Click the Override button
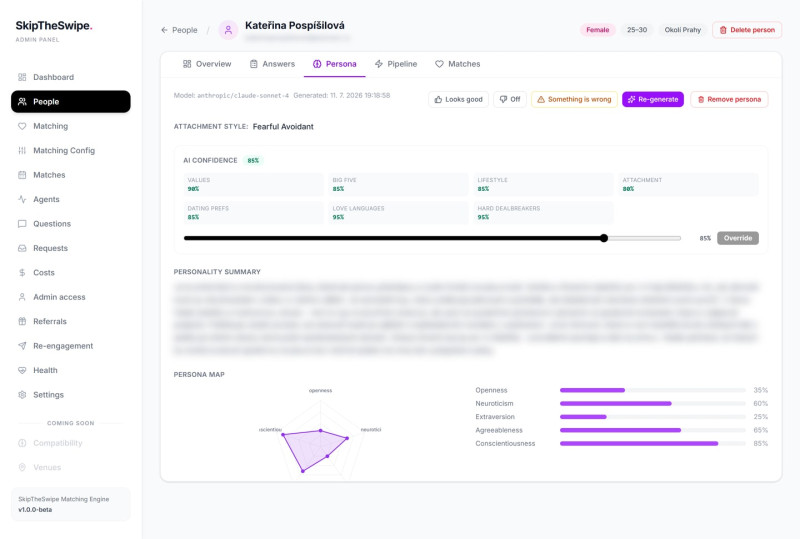This screenshot has height=539, width=800. tap(738, 238)
